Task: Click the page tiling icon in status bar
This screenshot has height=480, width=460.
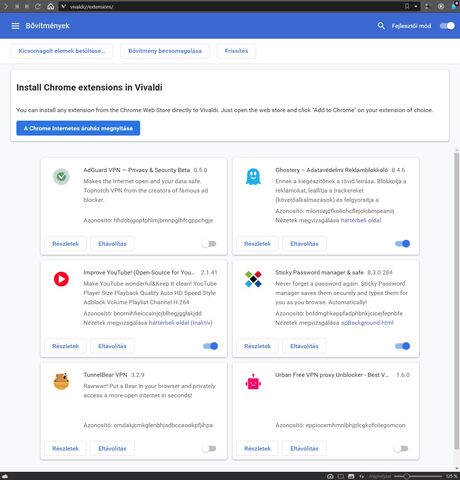Action: (341, 476)
